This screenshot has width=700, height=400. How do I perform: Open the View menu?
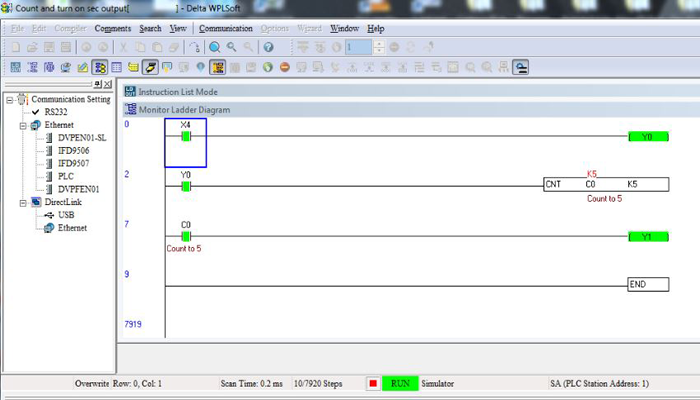pos(178,29)
